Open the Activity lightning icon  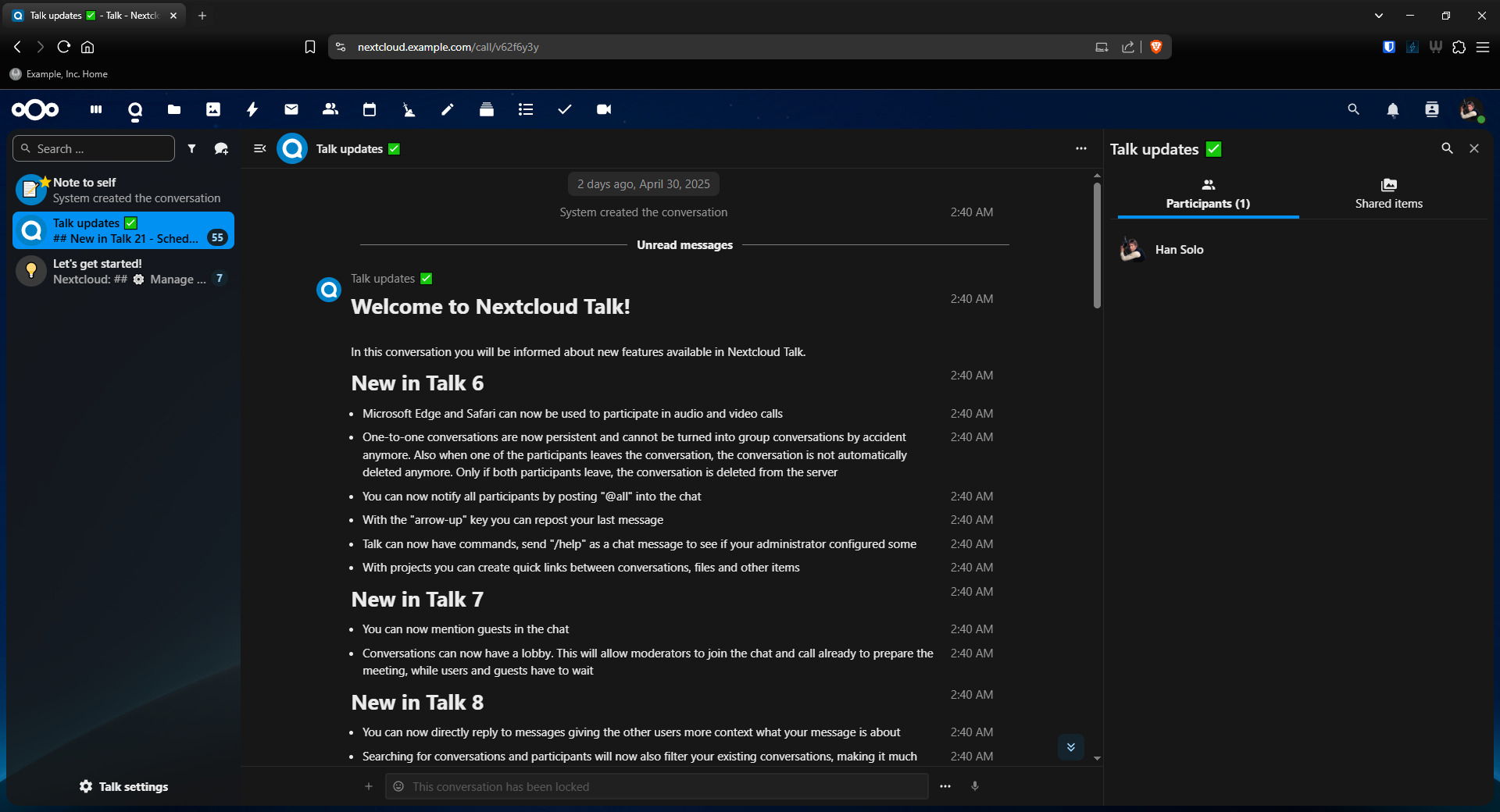[252, 110]
